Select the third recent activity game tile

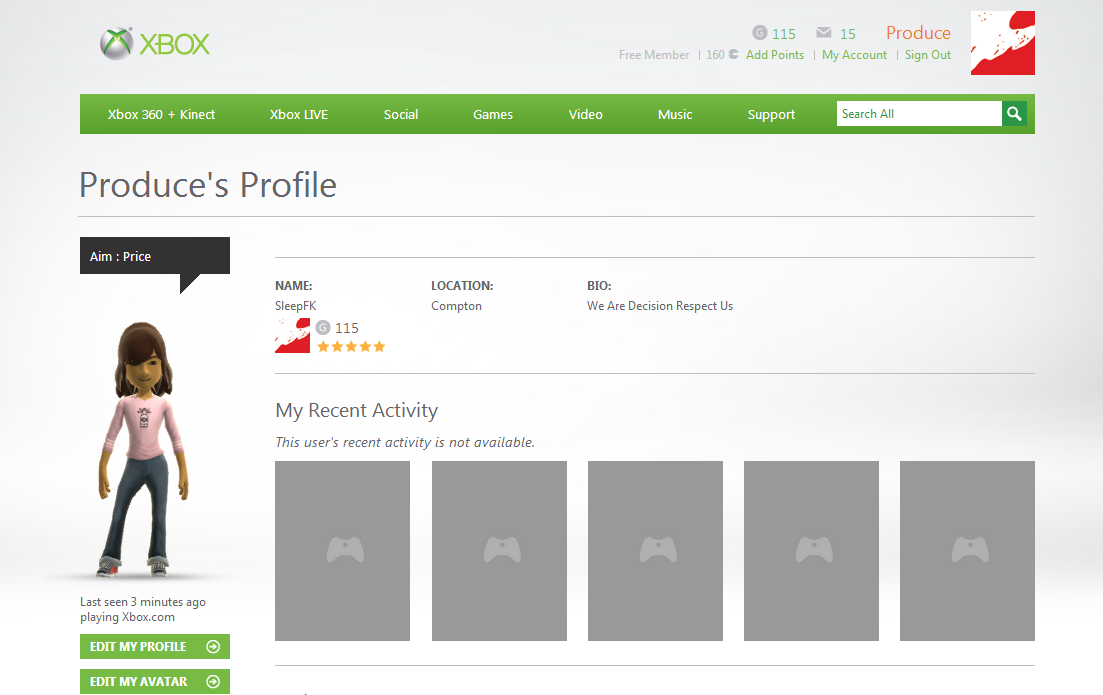coord(656,551)
